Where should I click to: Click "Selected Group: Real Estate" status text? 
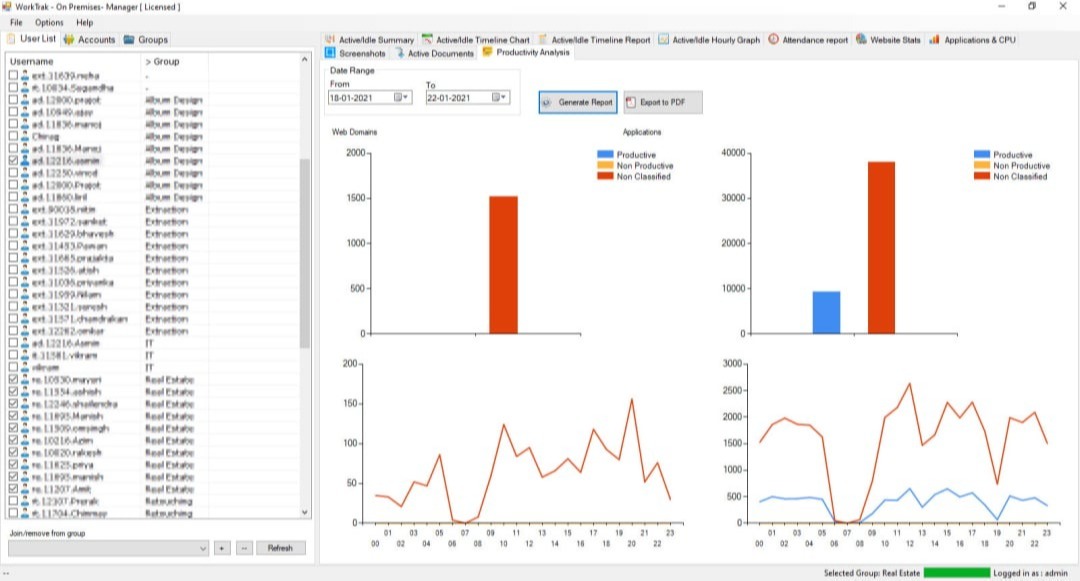pos(872,573)
